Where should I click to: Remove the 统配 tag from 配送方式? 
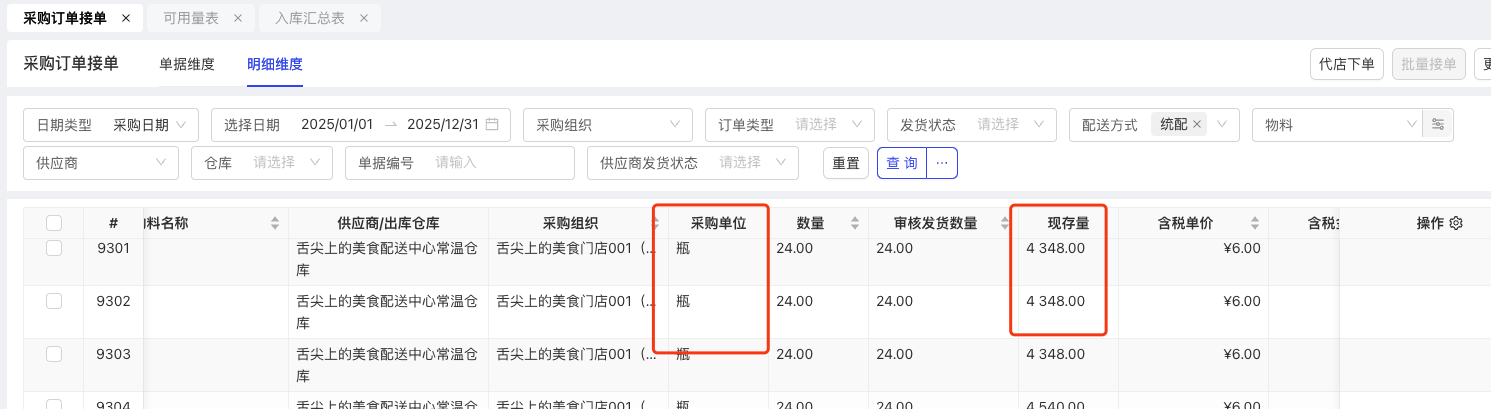1196,125
